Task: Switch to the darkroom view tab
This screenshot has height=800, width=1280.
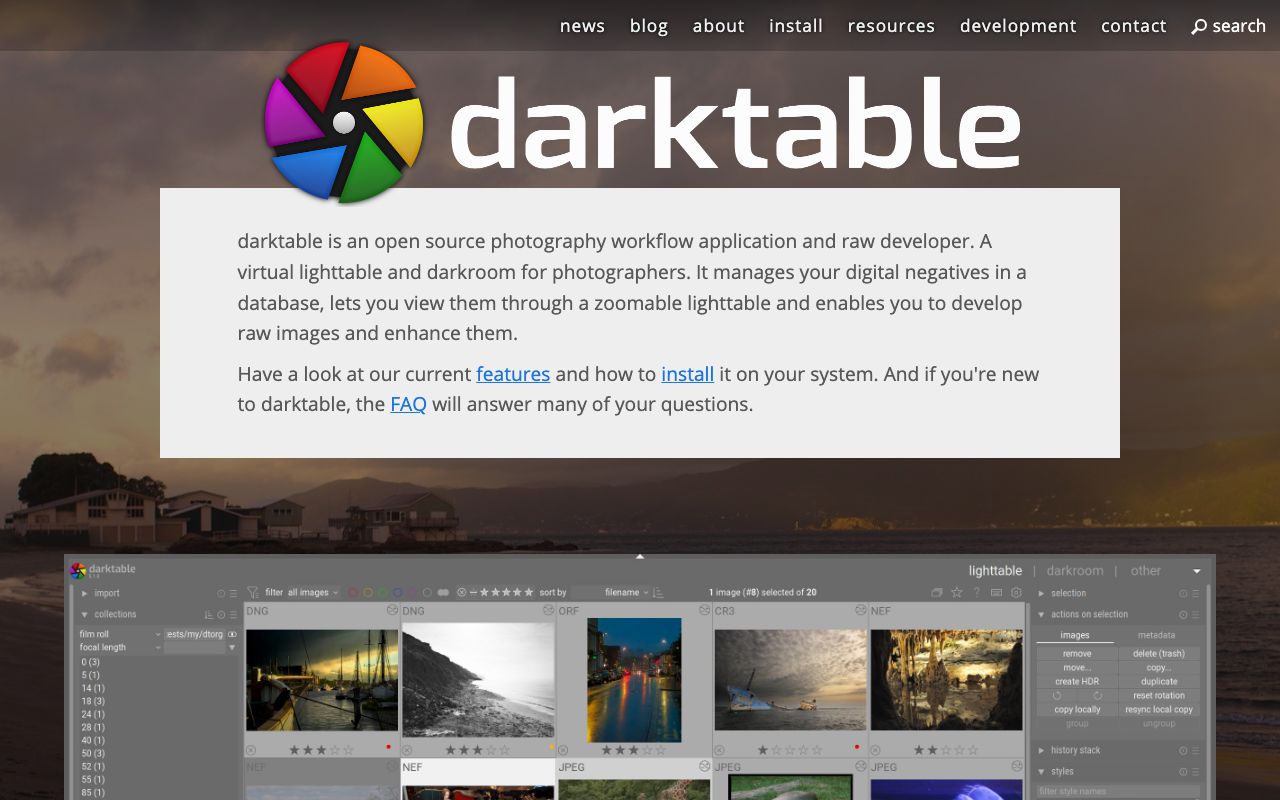Action: [x=1075, y=571]
